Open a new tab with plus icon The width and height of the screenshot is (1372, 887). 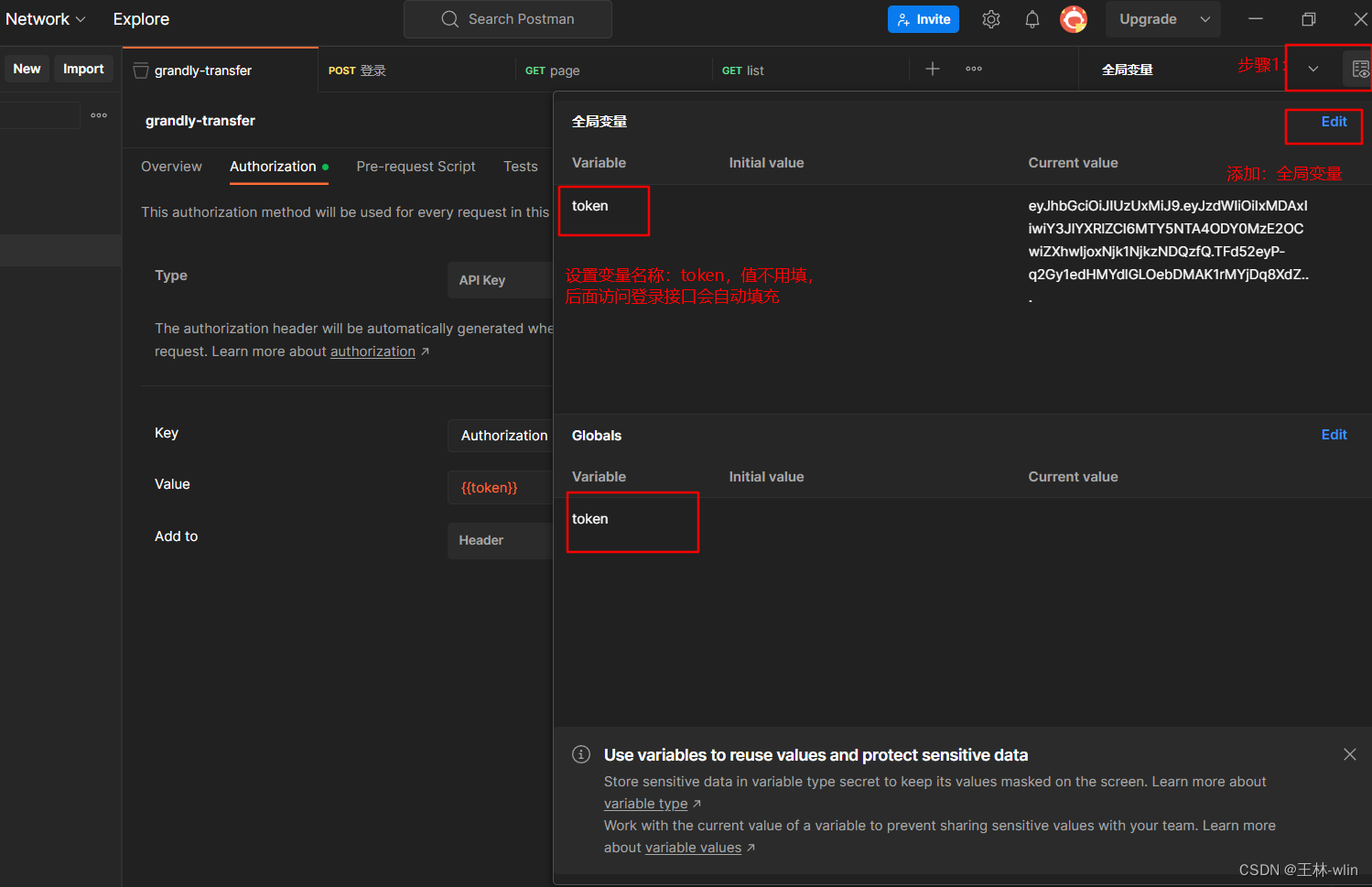(932, 69)
